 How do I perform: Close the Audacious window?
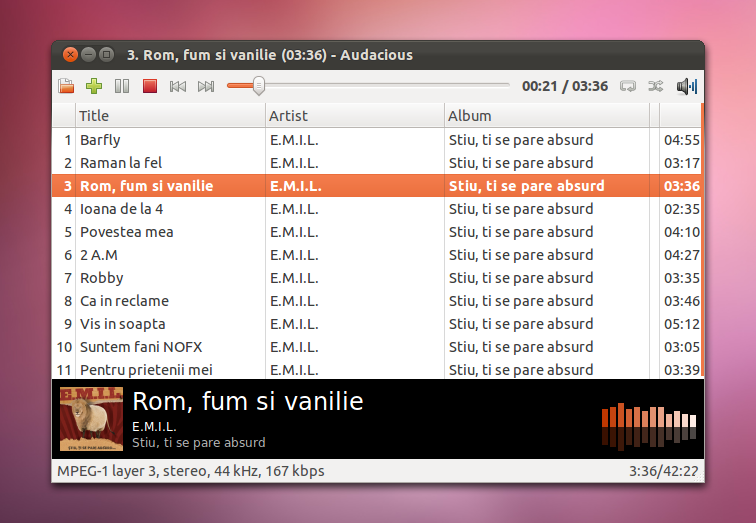point(70,54)
